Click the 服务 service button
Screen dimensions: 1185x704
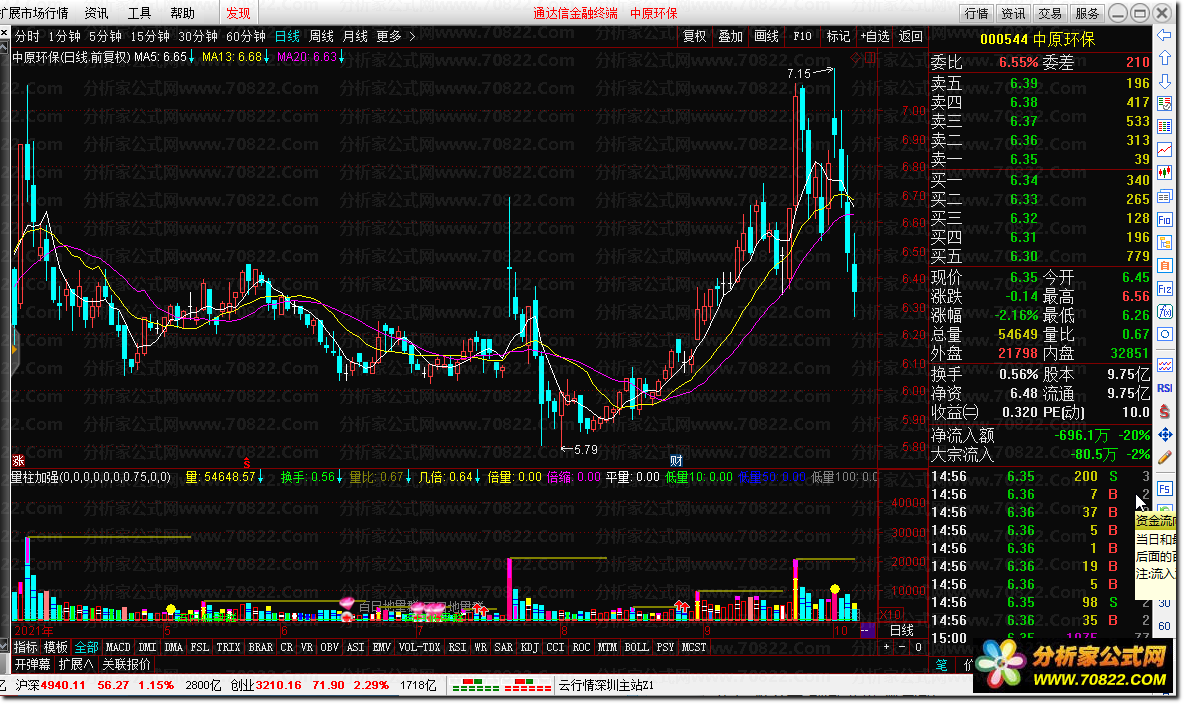point(1087,13)
